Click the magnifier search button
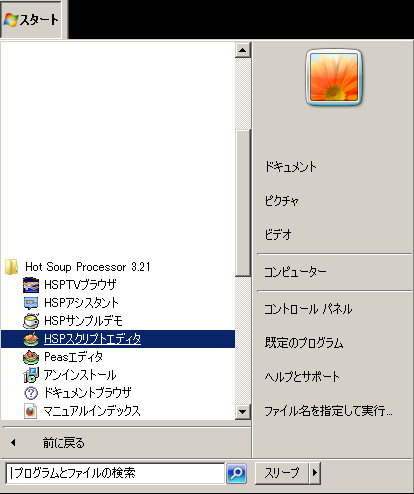Image resolution: width=414 pixels, height=494 pixels. 237,473
